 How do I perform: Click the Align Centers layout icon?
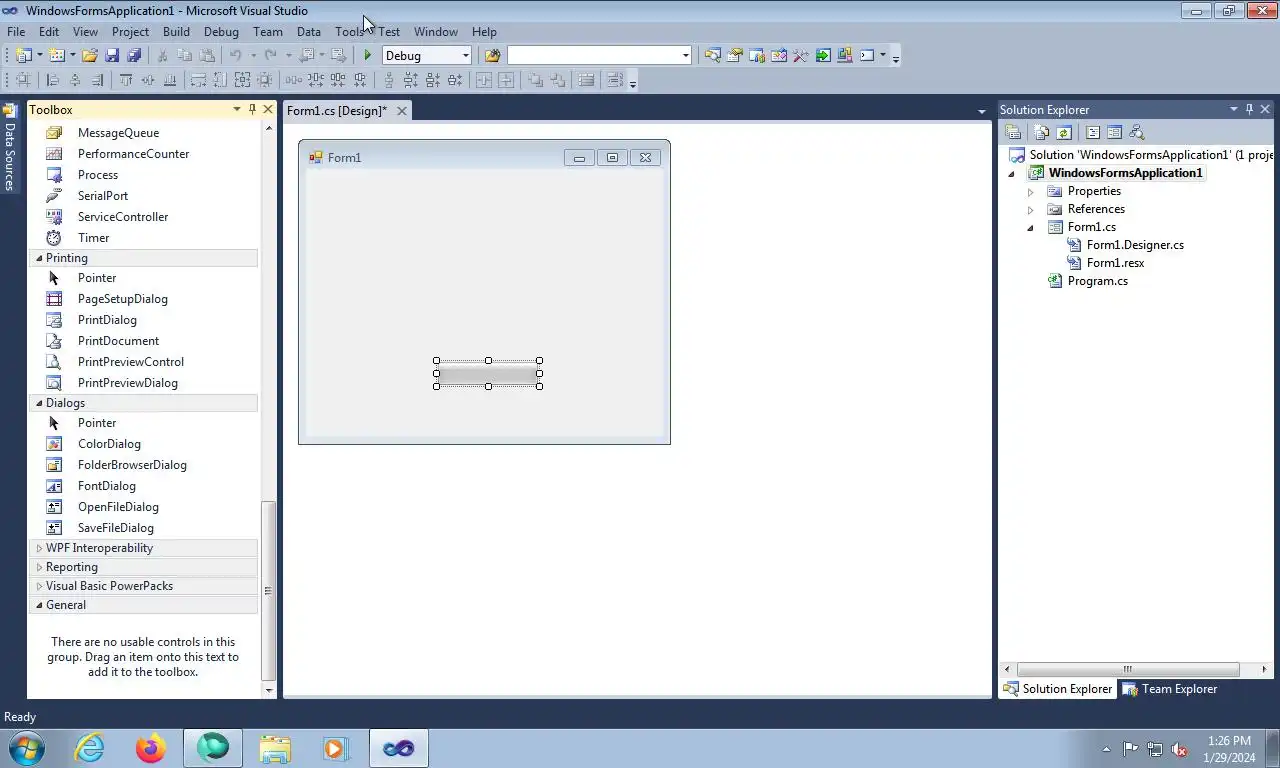pos(75,80)
